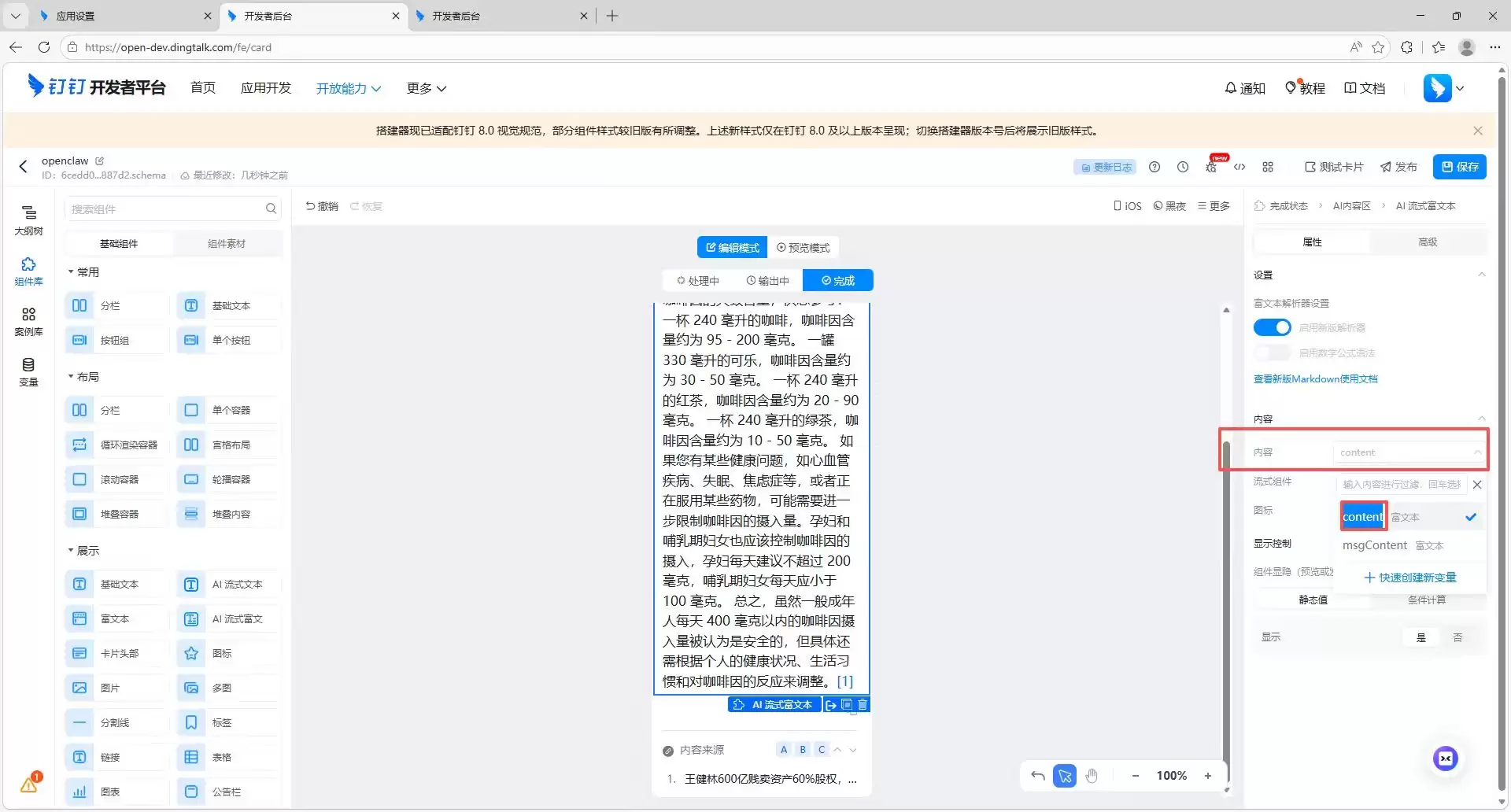Click the 搜索组件 search field
Image resolution: width=1511 pixels, height=812 pixels.
[165, 209]
